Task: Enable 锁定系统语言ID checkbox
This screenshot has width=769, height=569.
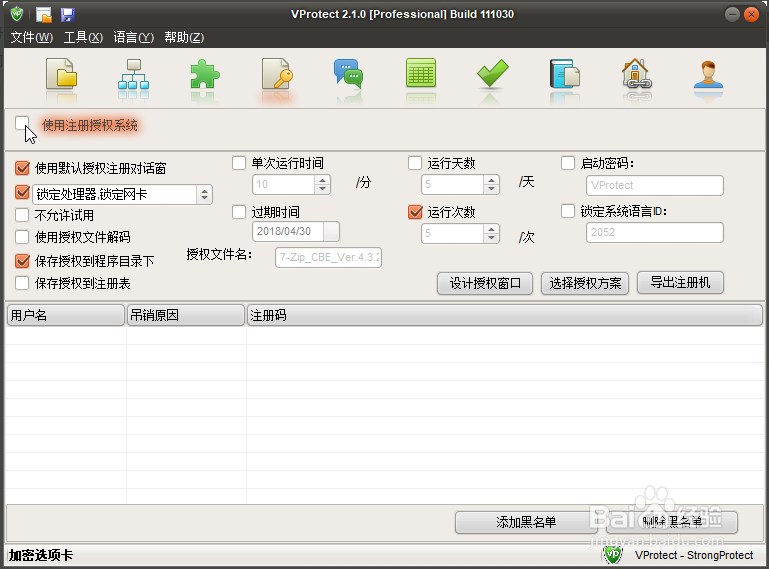Action: pyautogui.click(x=568, y=211)
